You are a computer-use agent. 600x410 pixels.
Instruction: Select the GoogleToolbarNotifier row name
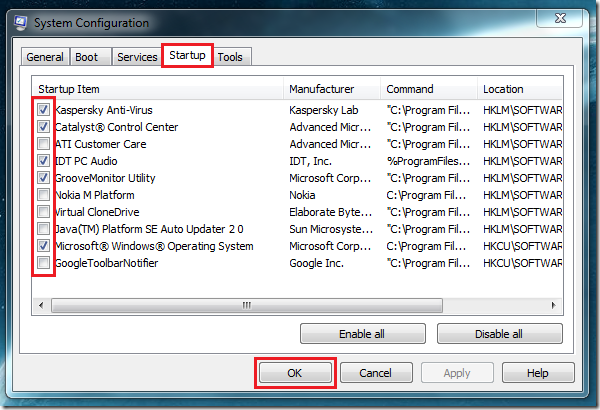[106, 263]
